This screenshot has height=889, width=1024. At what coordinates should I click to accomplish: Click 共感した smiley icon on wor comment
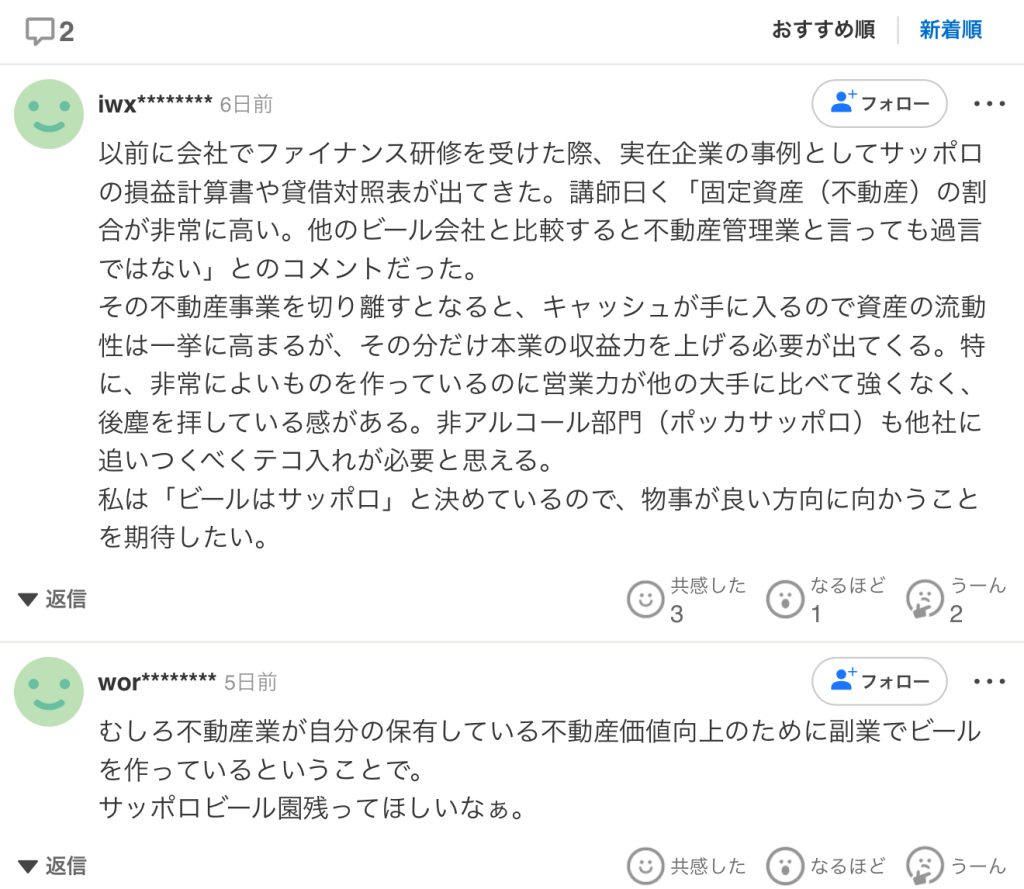coord(646,866)
